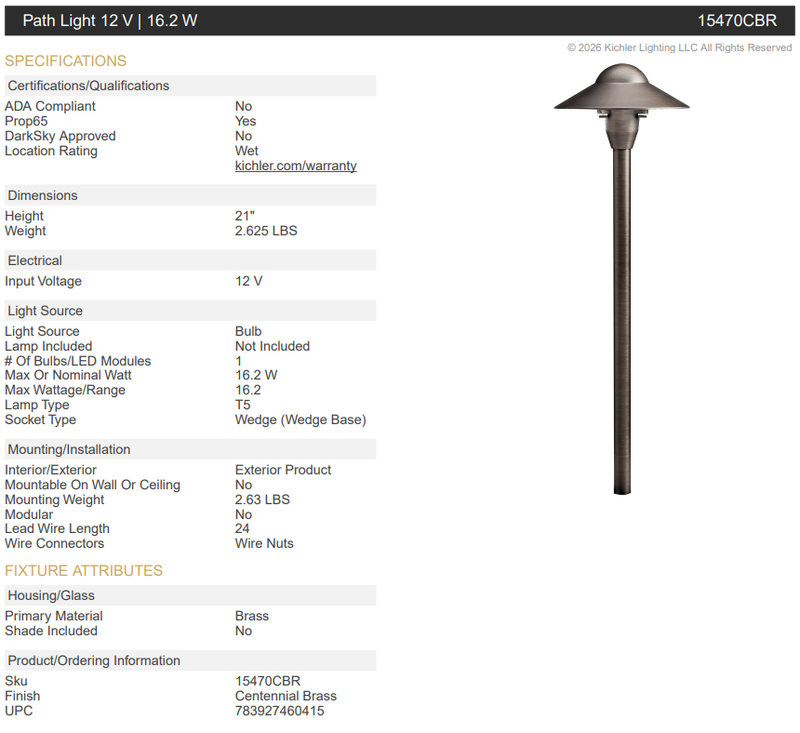800x733 pixels.
Task: Select the Certifications/Qualifications section header
Action: pyautogui.click(x=190, y=86)
